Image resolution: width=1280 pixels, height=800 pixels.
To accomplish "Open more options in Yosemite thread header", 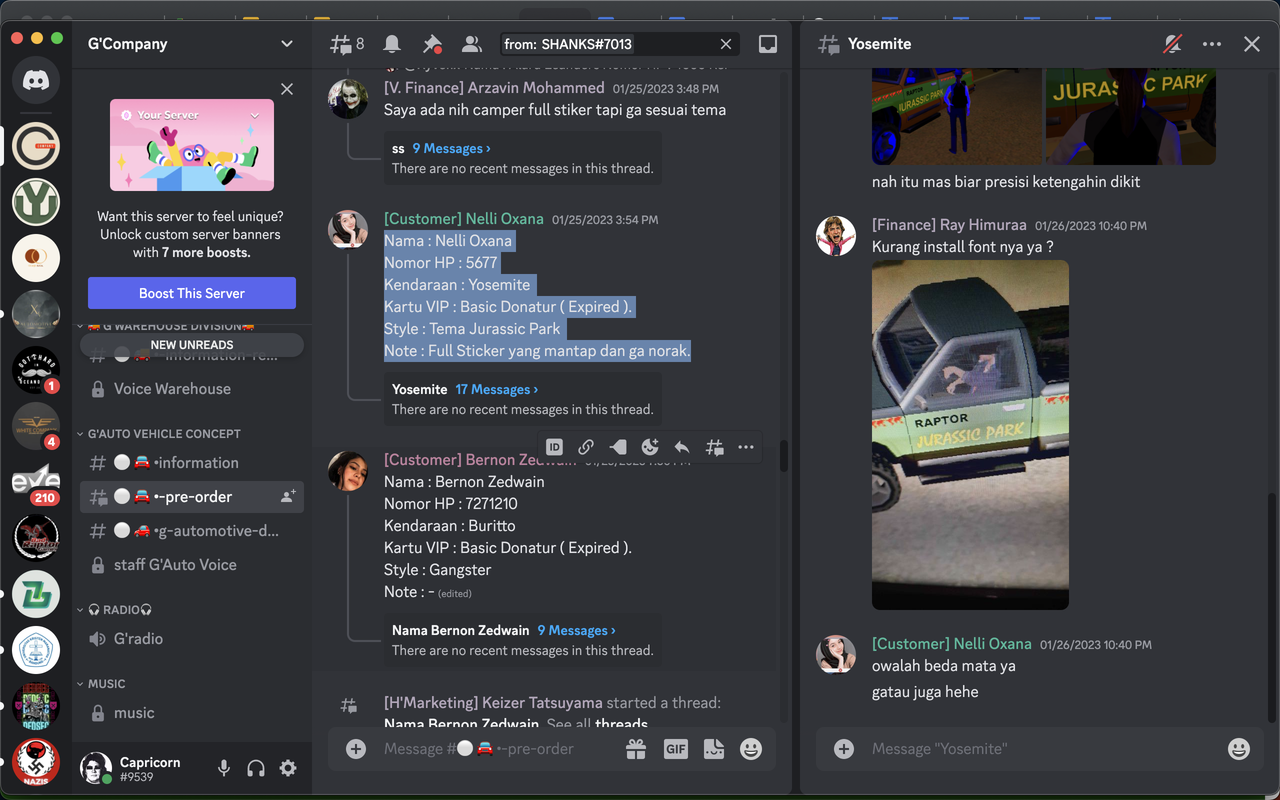I will coord(1212,44).
